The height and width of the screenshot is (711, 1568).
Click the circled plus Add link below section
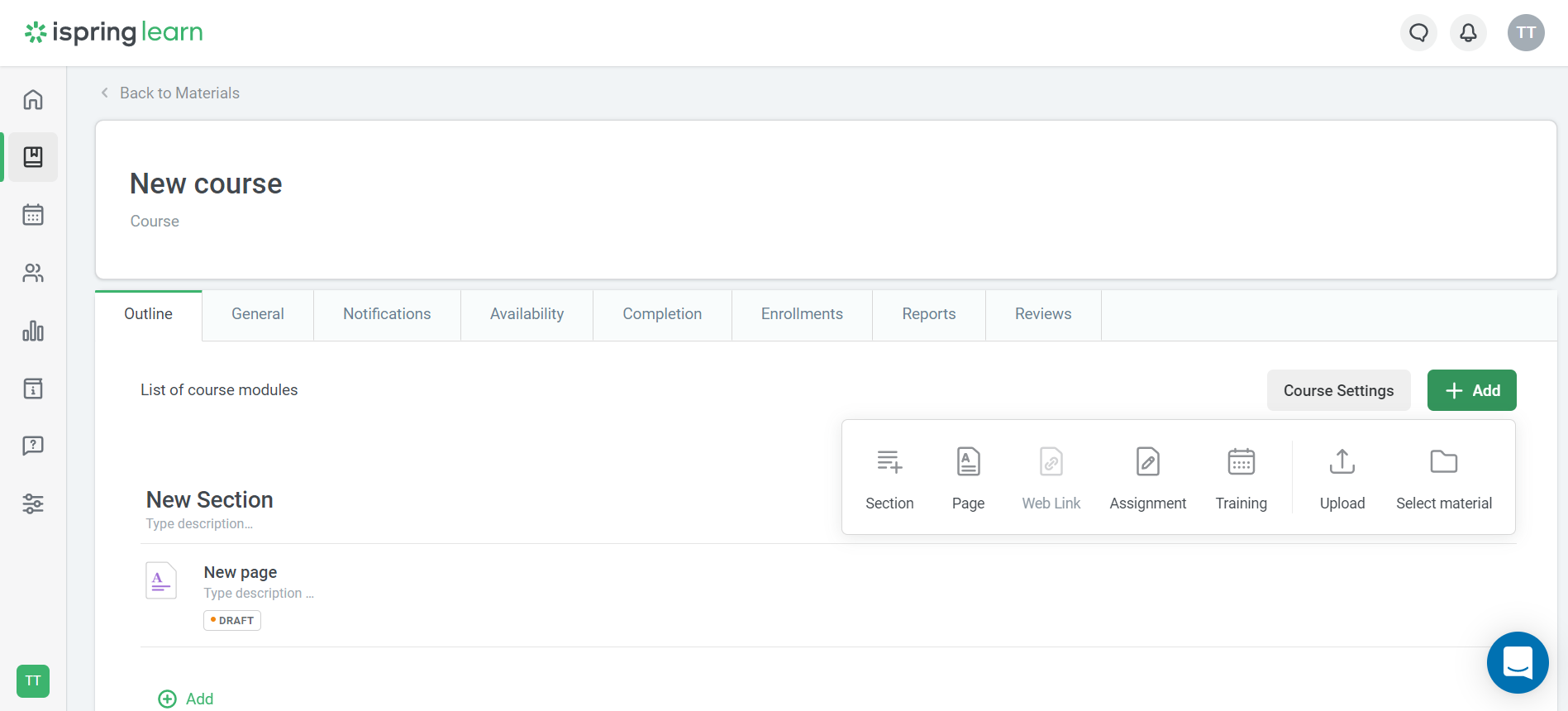186,699
